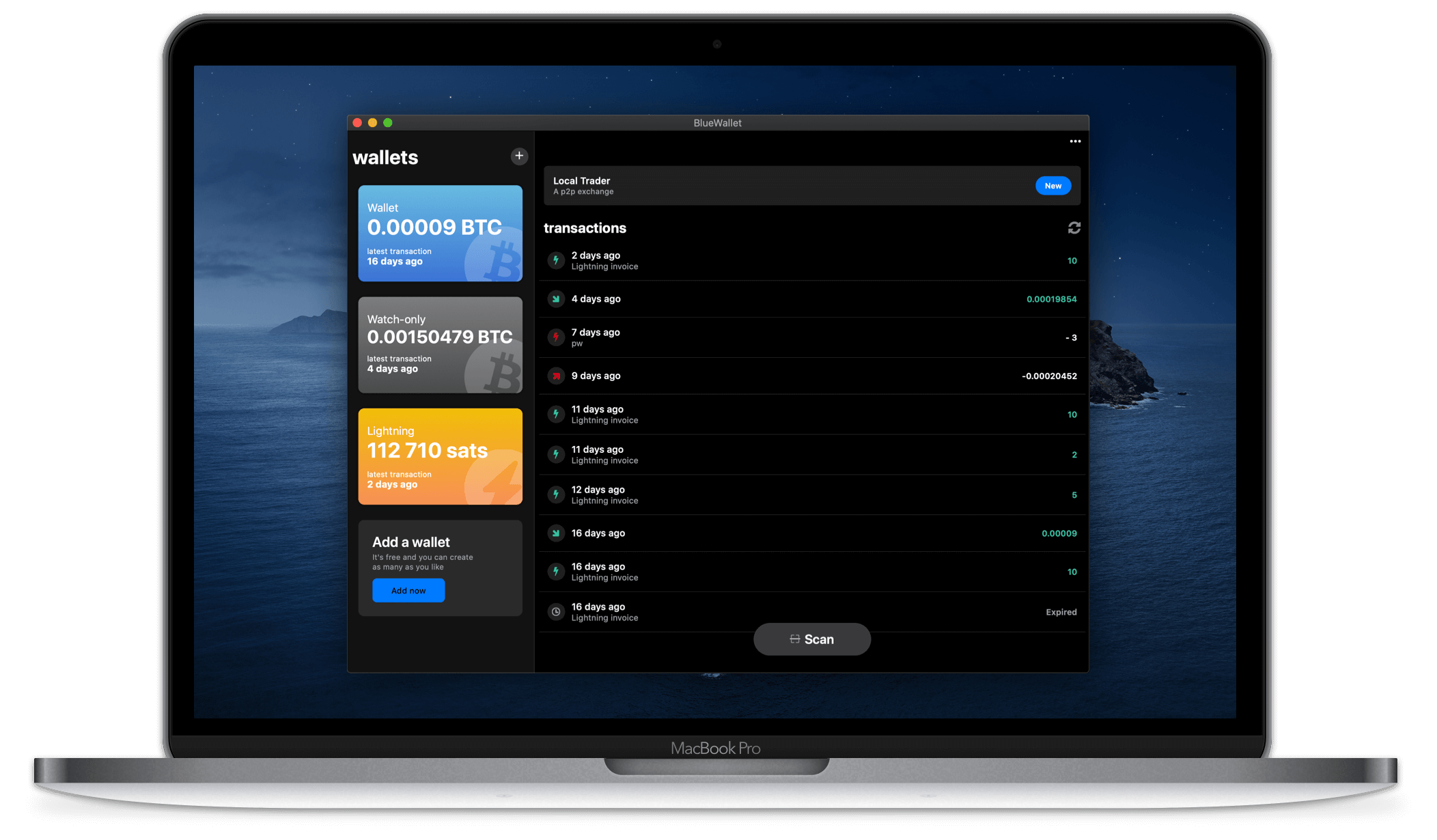Click the add wallet plus icon
This screenshot has height=840, width=1437.
519,156
